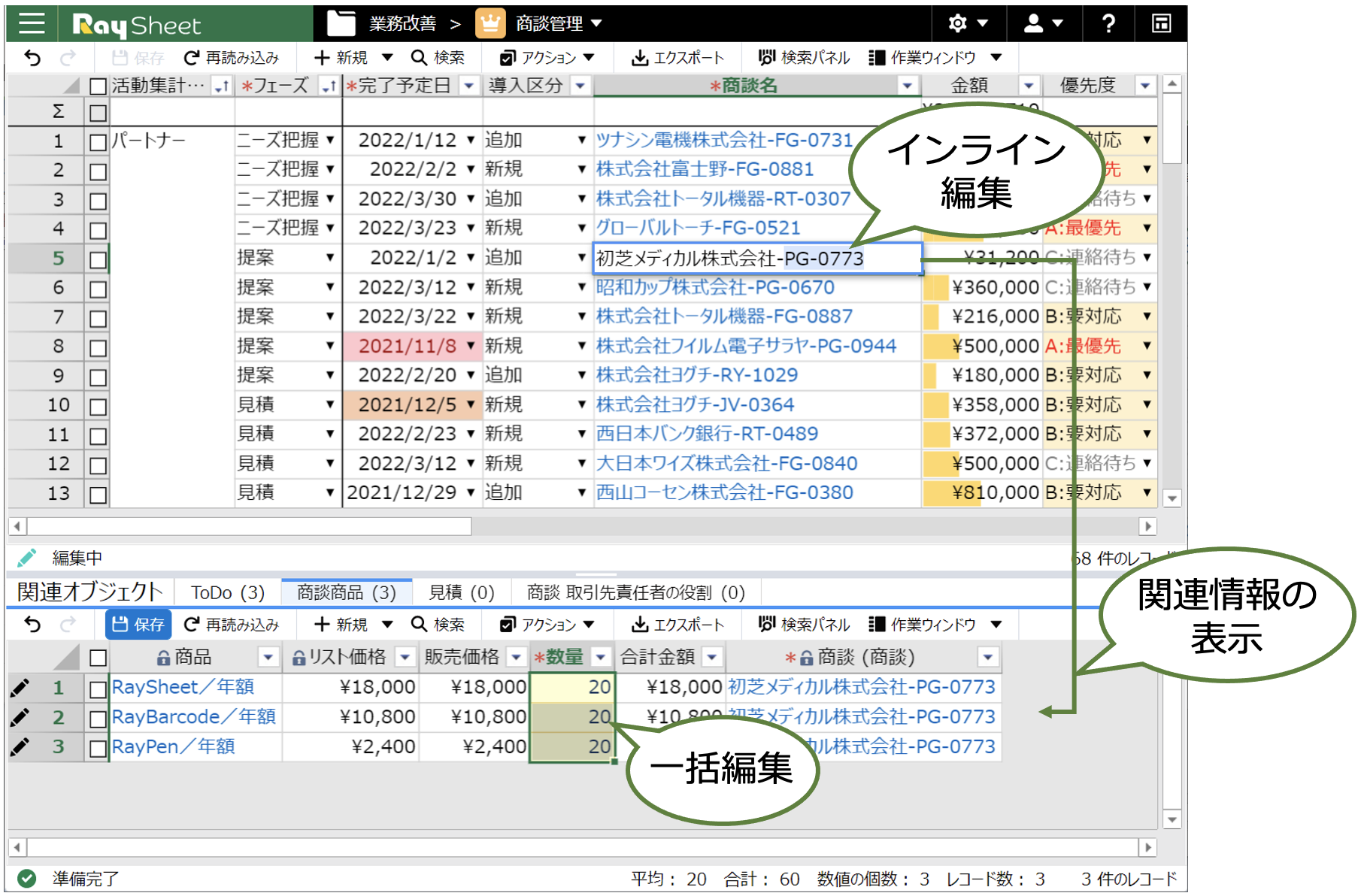Check the row 1 checkbox
Viewport: 1361px width, 896px height.
tap(98, 142)
